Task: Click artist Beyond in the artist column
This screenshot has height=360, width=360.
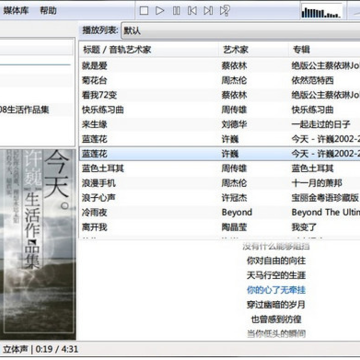Action: coord(237,213)
